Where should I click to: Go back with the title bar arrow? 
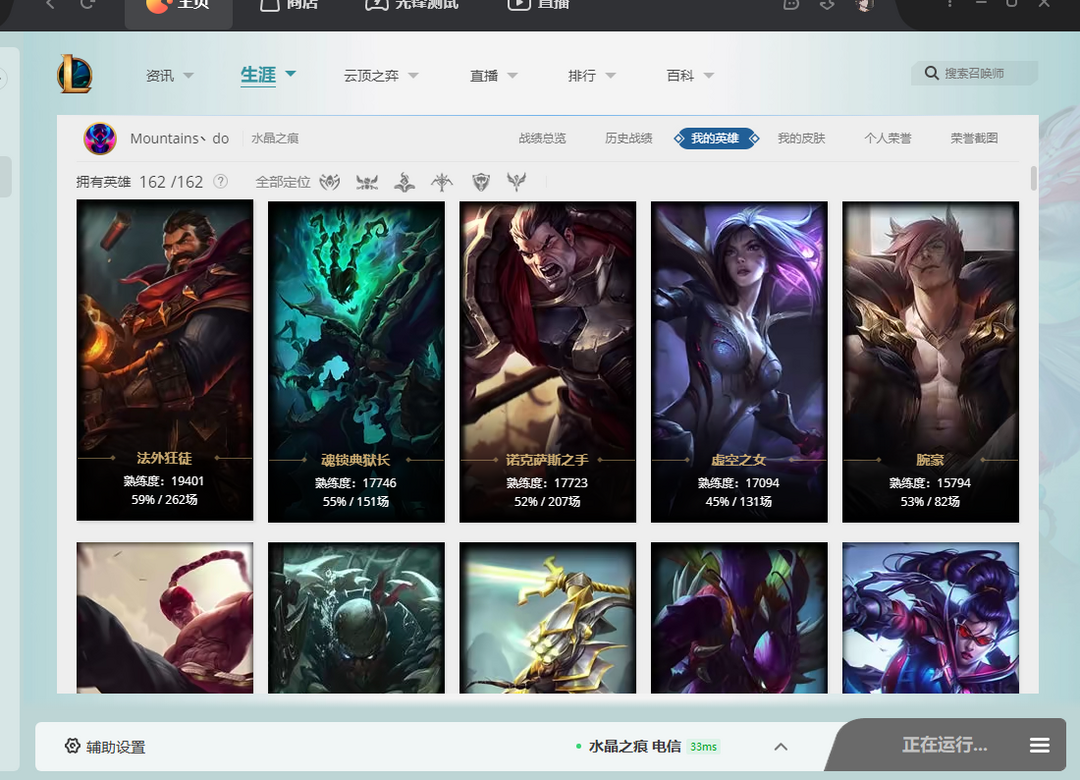coord(50,4)
